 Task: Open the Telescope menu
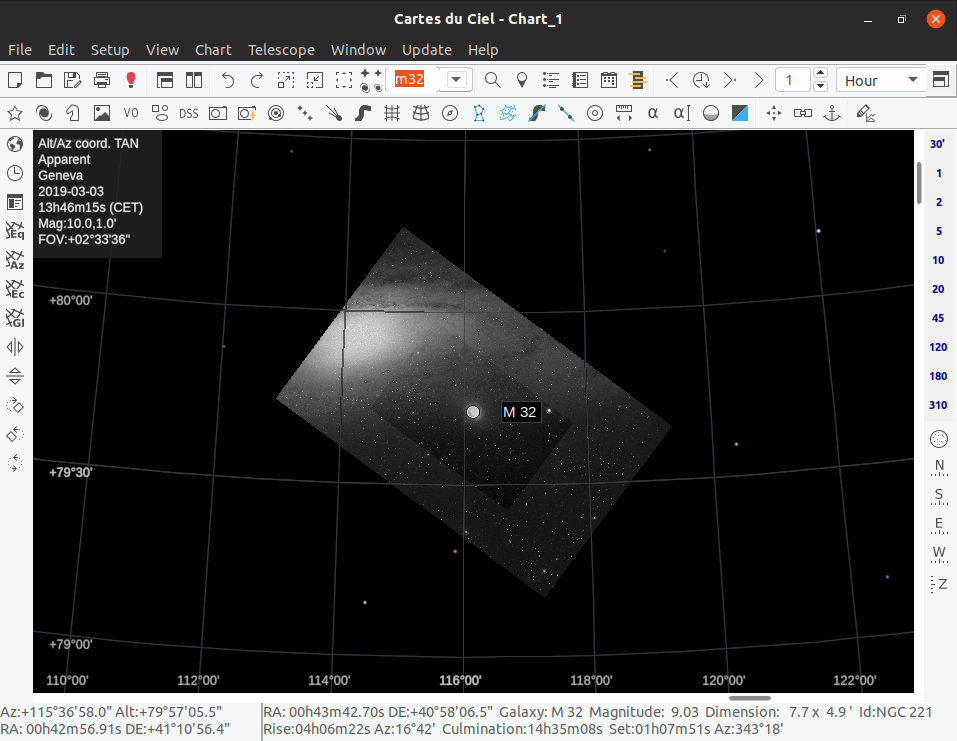tap(281, 49)
